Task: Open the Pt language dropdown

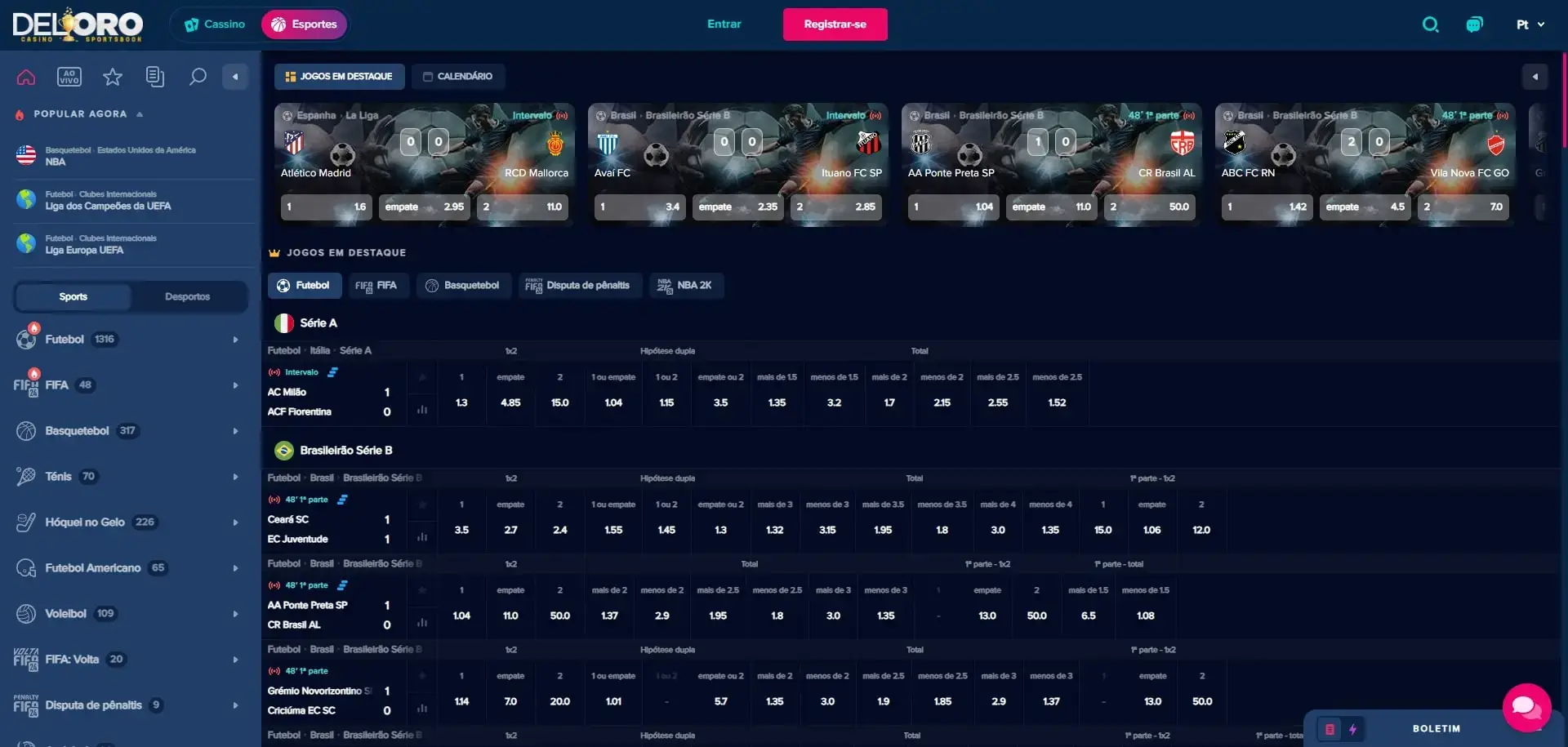Action: tap(1530, 24)
